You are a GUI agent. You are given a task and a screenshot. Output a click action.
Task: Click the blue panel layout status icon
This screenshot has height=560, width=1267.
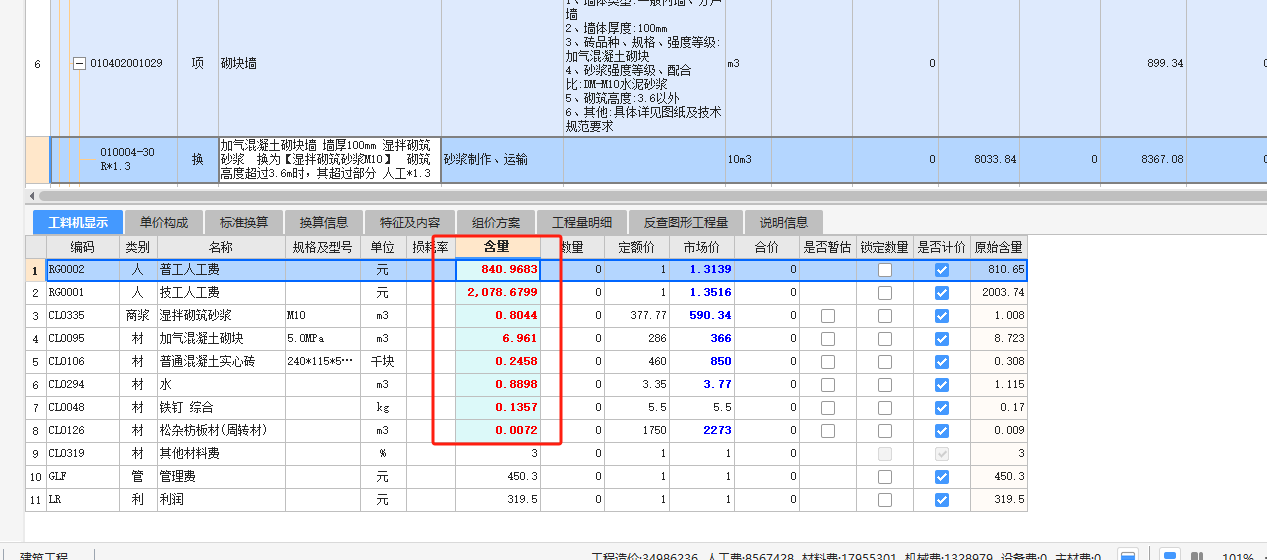(1127, 554)
